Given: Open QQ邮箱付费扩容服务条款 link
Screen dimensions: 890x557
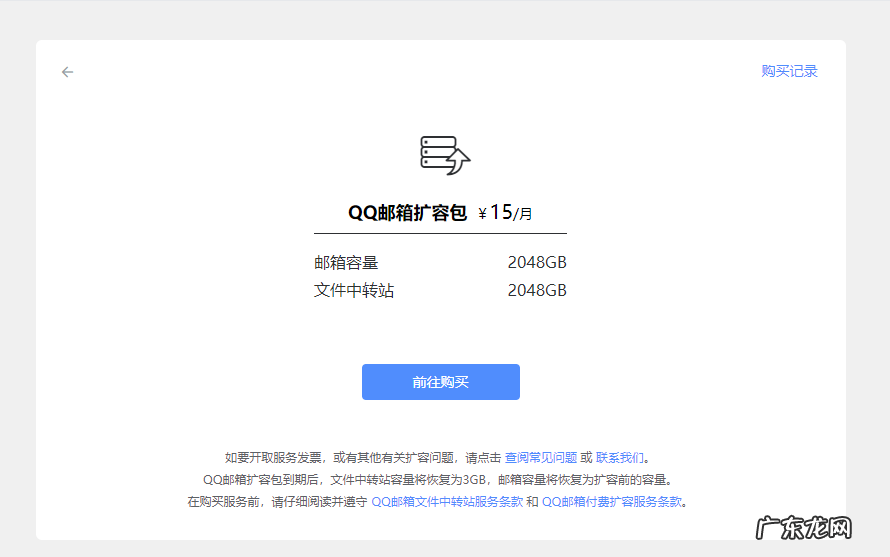Looking at the screenshot, I should pyautogui.click(x=612, y=502).
